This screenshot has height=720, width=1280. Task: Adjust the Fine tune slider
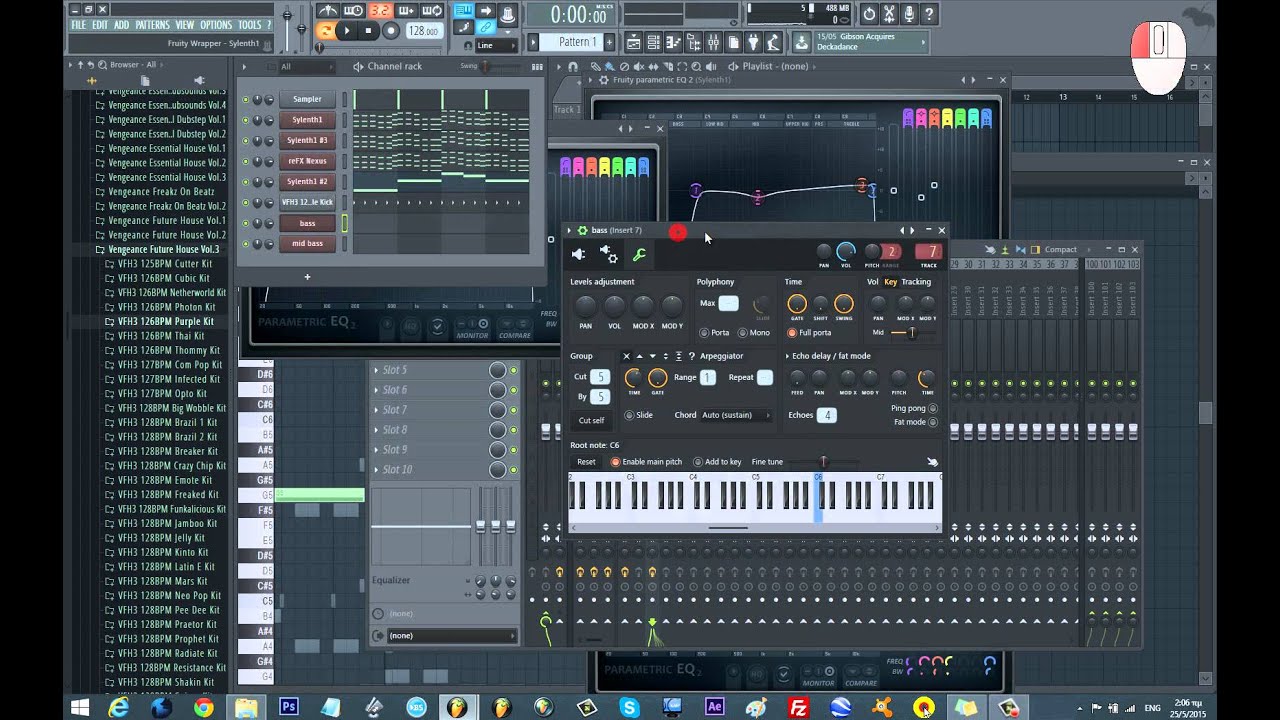(823, 462)
